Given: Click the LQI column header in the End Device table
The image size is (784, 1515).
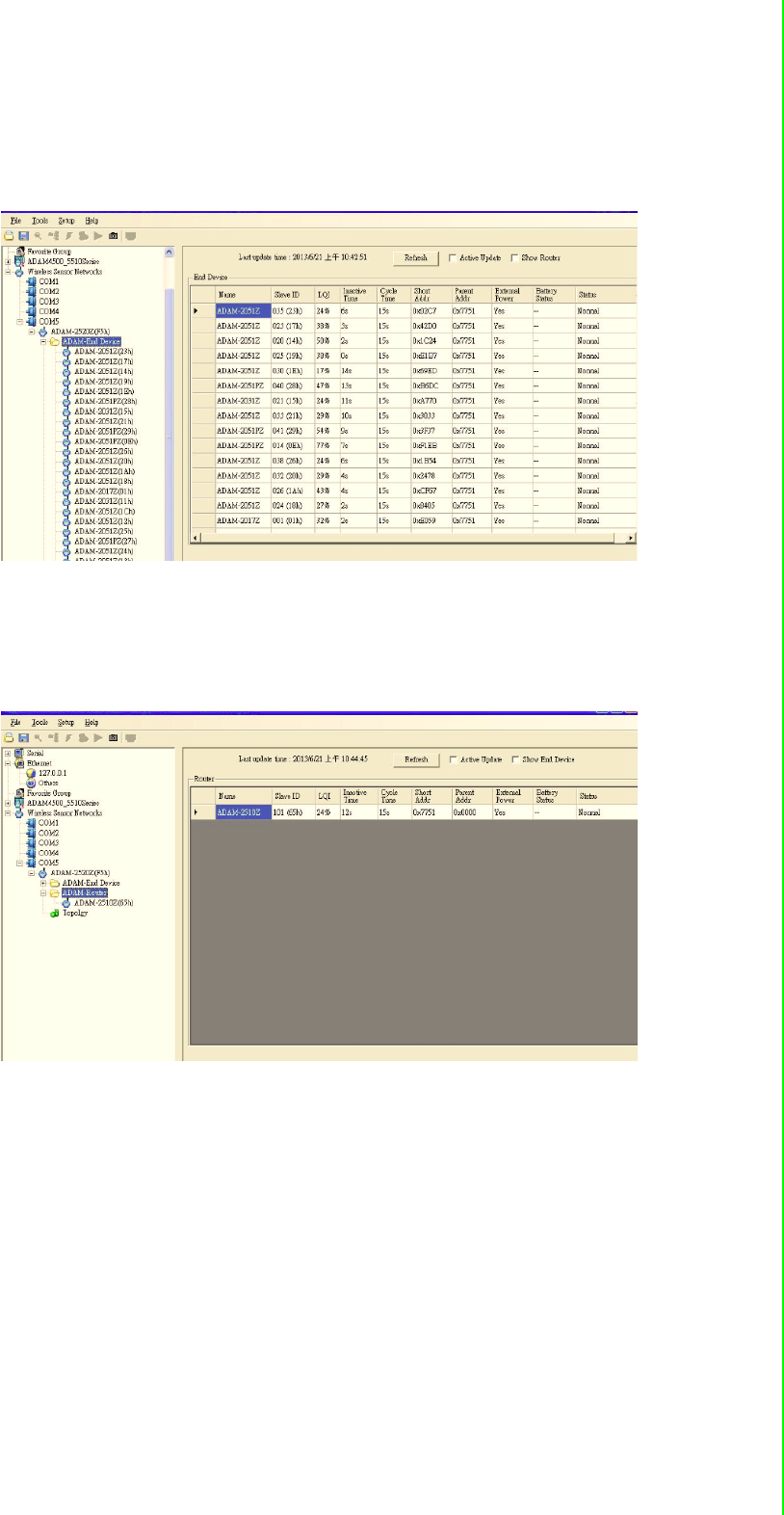Looking at the screenshot, I should [x=326, y=295].
